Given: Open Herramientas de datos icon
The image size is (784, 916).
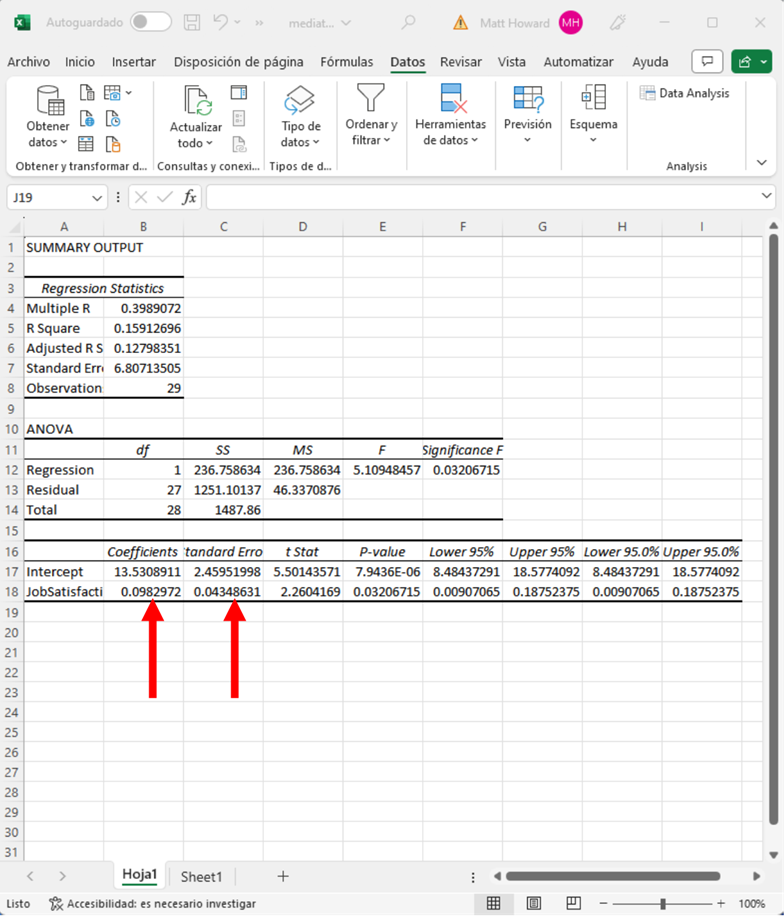Looking at the screenshot, I should click(450, 99).
